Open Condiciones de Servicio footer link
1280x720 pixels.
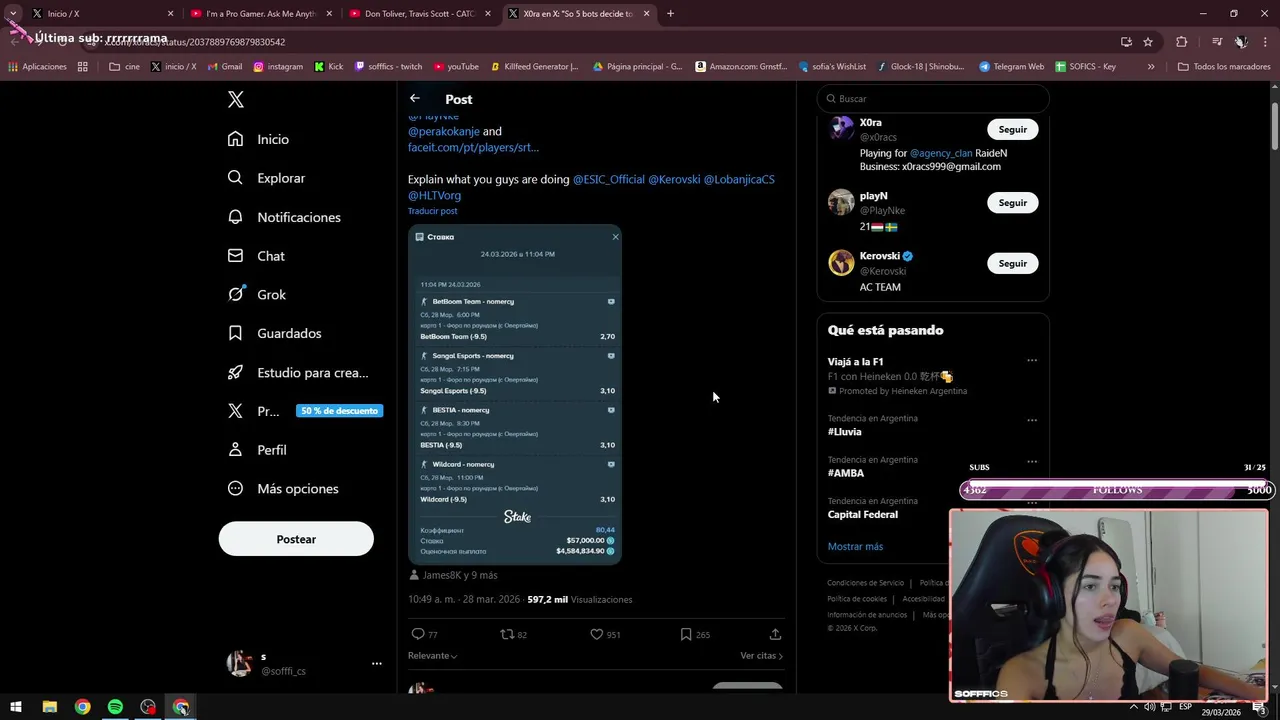(x=865, y=583)
